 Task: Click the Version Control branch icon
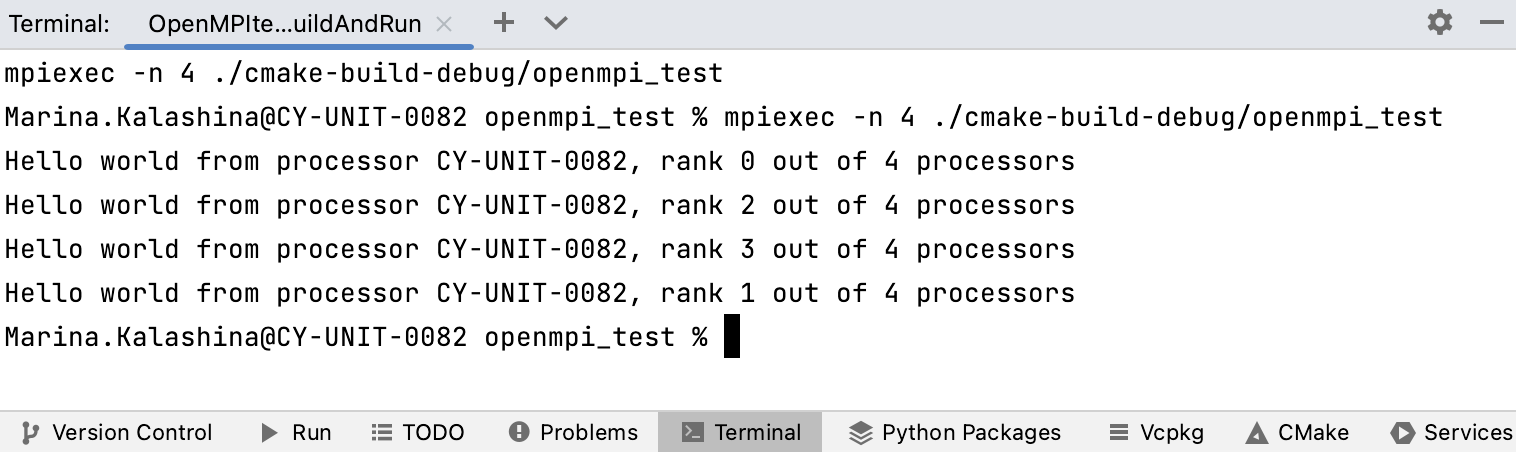point(30,432)
